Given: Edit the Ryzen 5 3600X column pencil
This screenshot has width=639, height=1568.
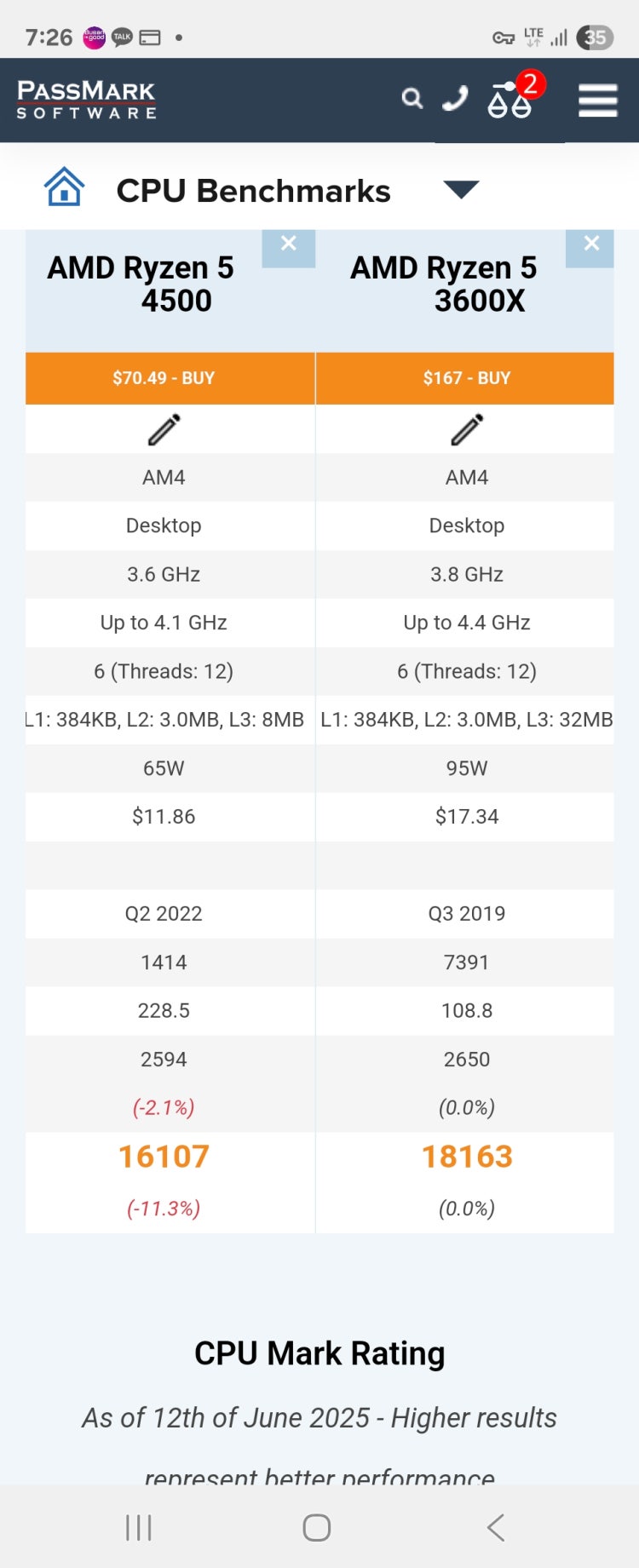Looking at the screenshot, I should (x=467, y=429).
